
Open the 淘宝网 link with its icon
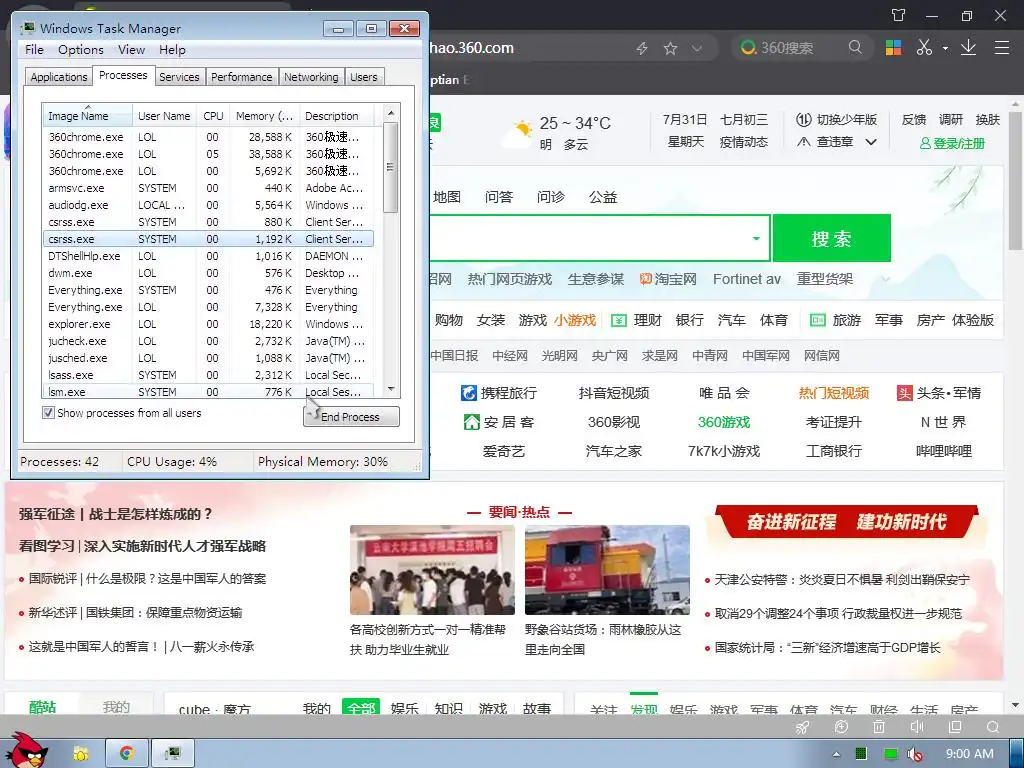tap(668, 280)
